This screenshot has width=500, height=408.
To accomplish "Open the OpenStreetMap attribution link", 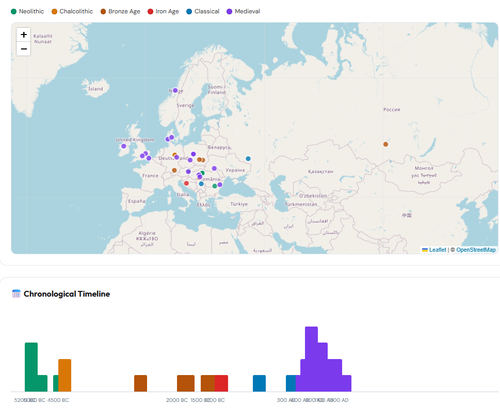I will [x=476, y=250].
